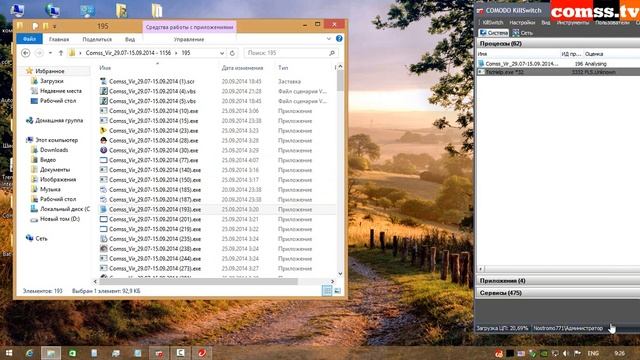Switch to Сеть tab in KillSwitch
640x360 pixels.
pos(523,33)
